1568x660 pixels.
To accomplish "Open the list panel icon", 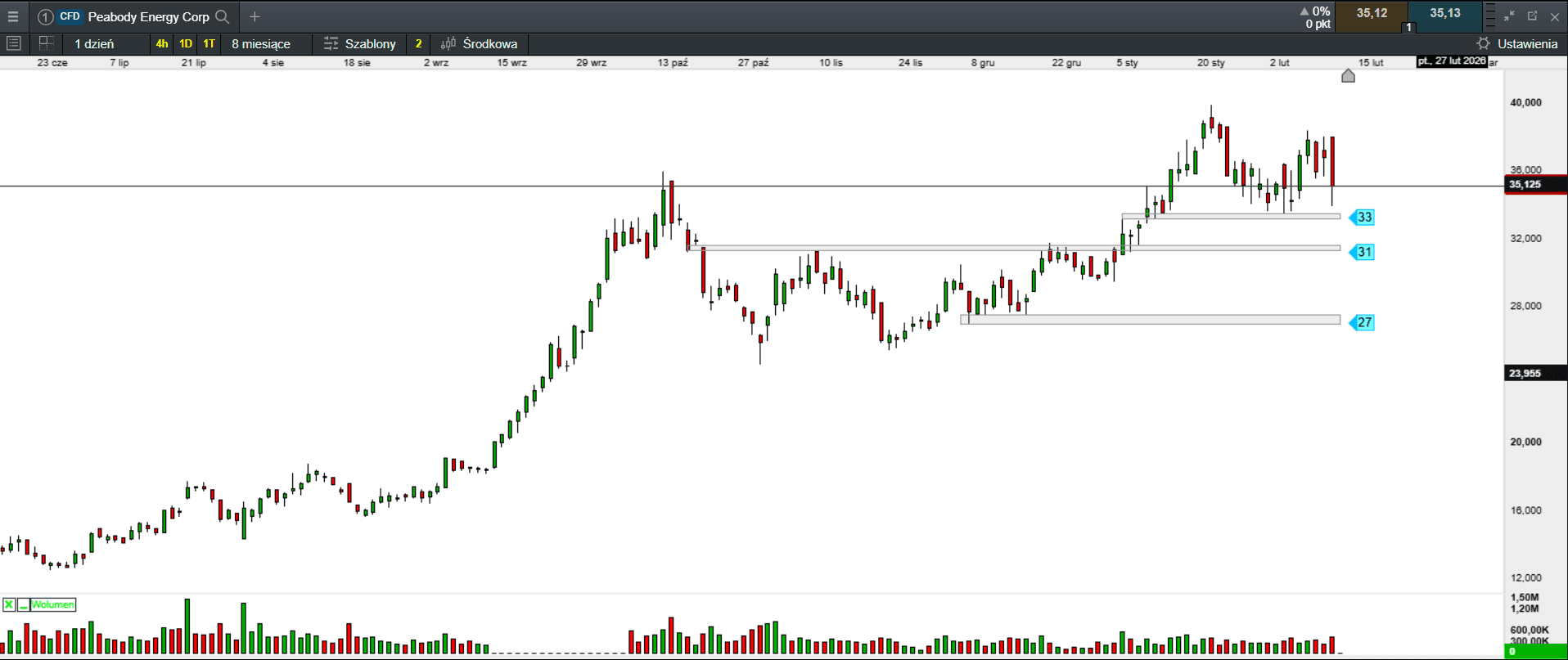I will [x=13, y=43].
